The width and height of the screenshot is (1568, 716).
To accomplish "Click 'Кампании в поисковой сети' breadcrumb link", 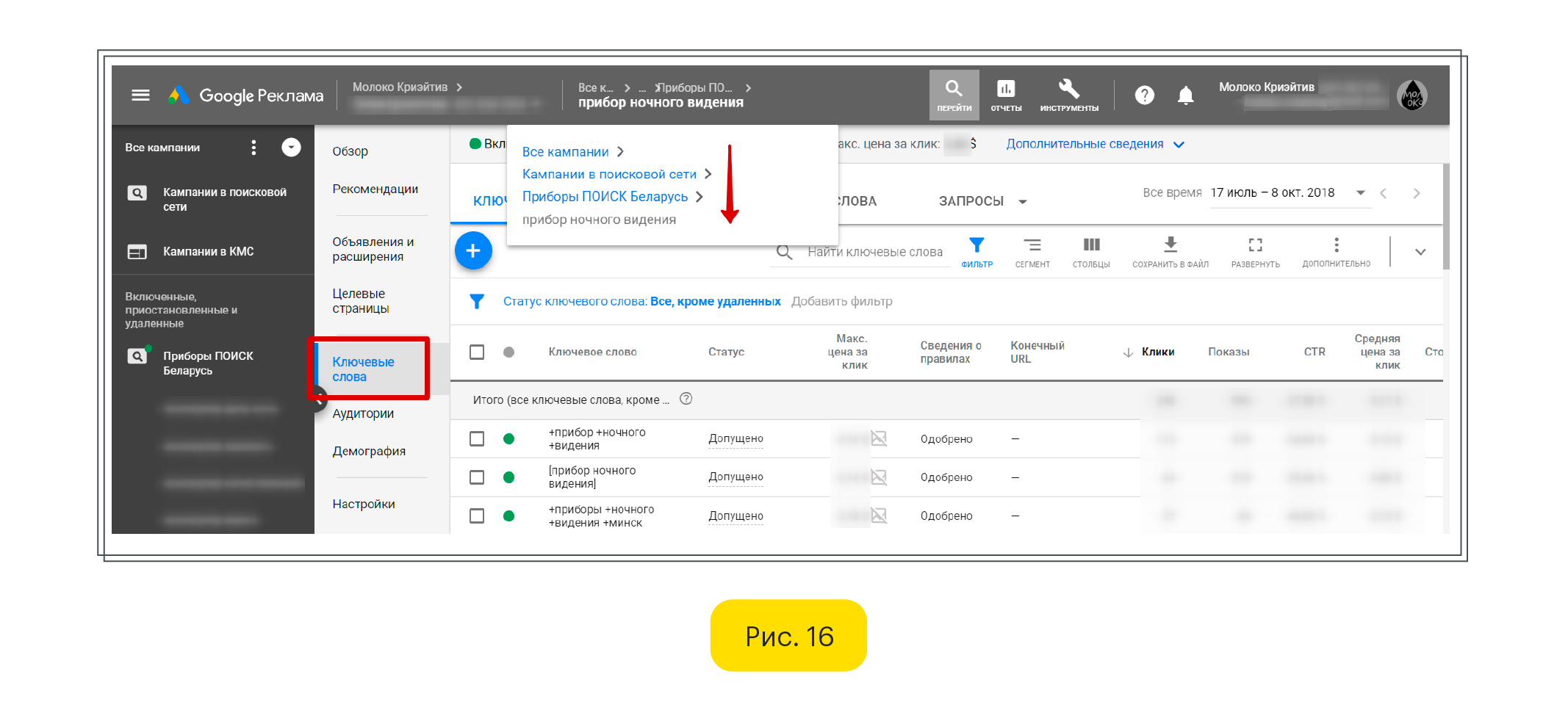I will 609,175.
